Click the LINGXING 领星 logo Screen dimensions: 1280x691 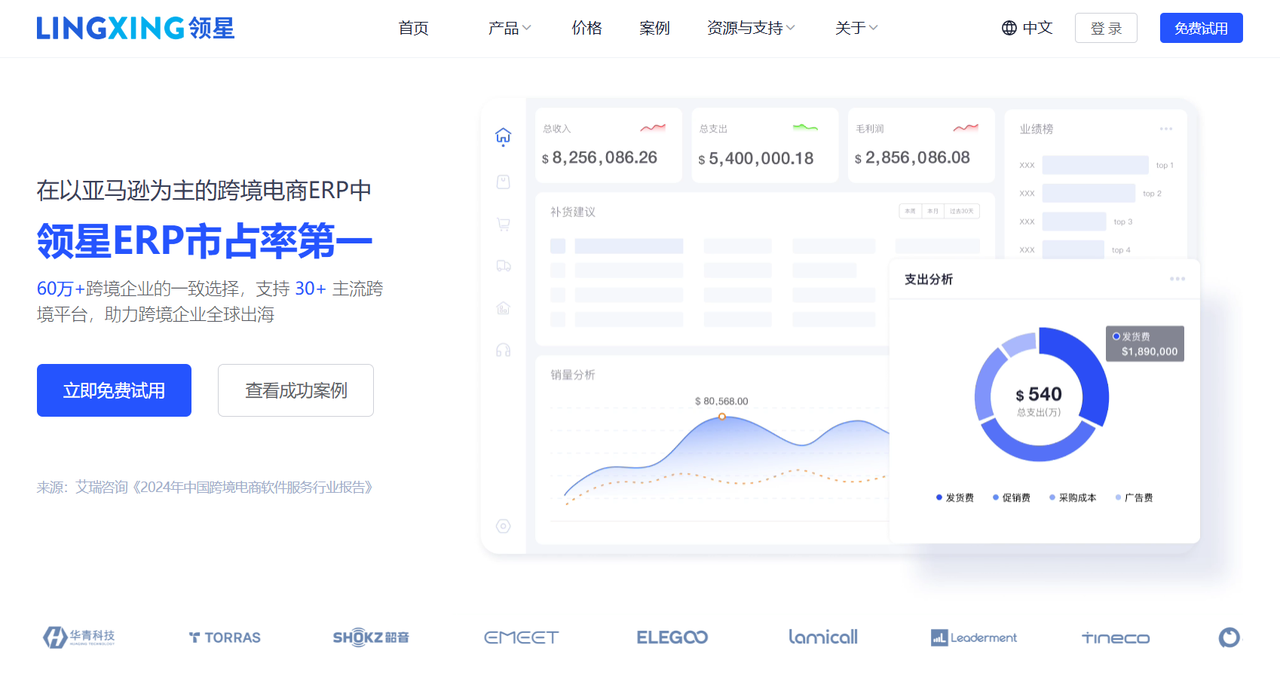coord(135,28)
